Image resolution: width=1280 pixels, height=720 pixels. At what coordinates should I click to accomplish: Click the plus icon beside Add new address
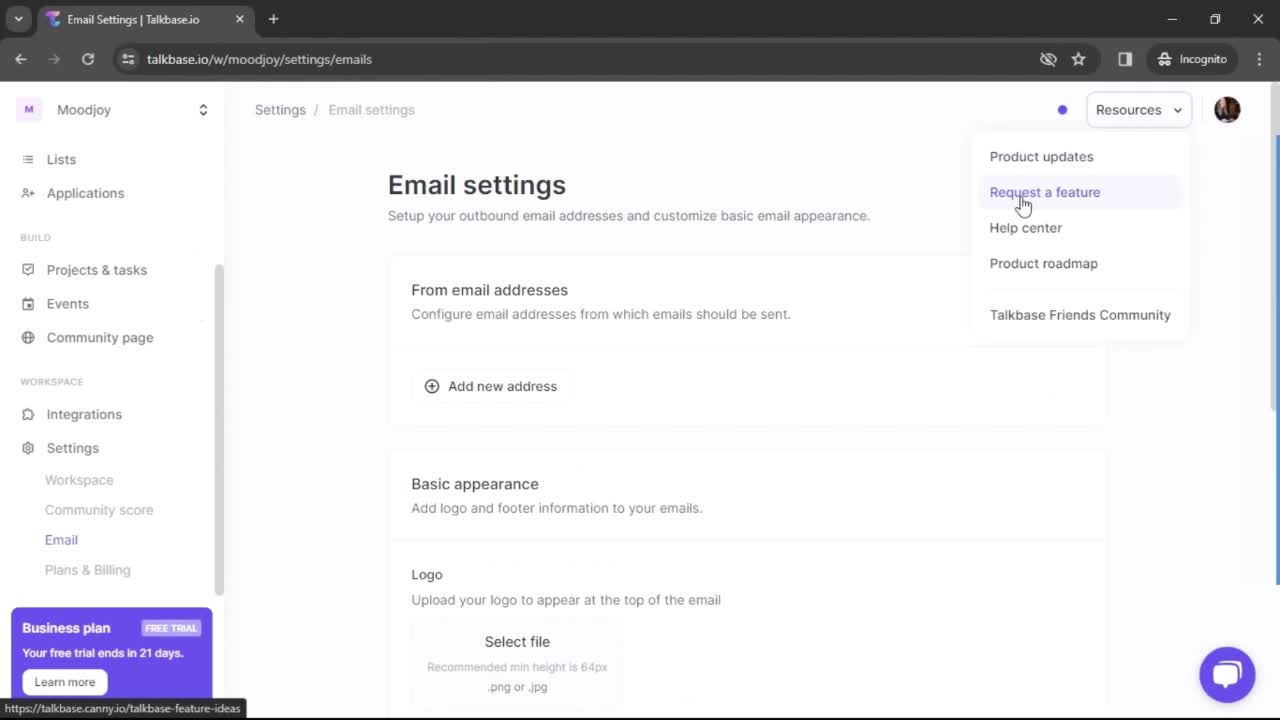(x=432, y=386)
